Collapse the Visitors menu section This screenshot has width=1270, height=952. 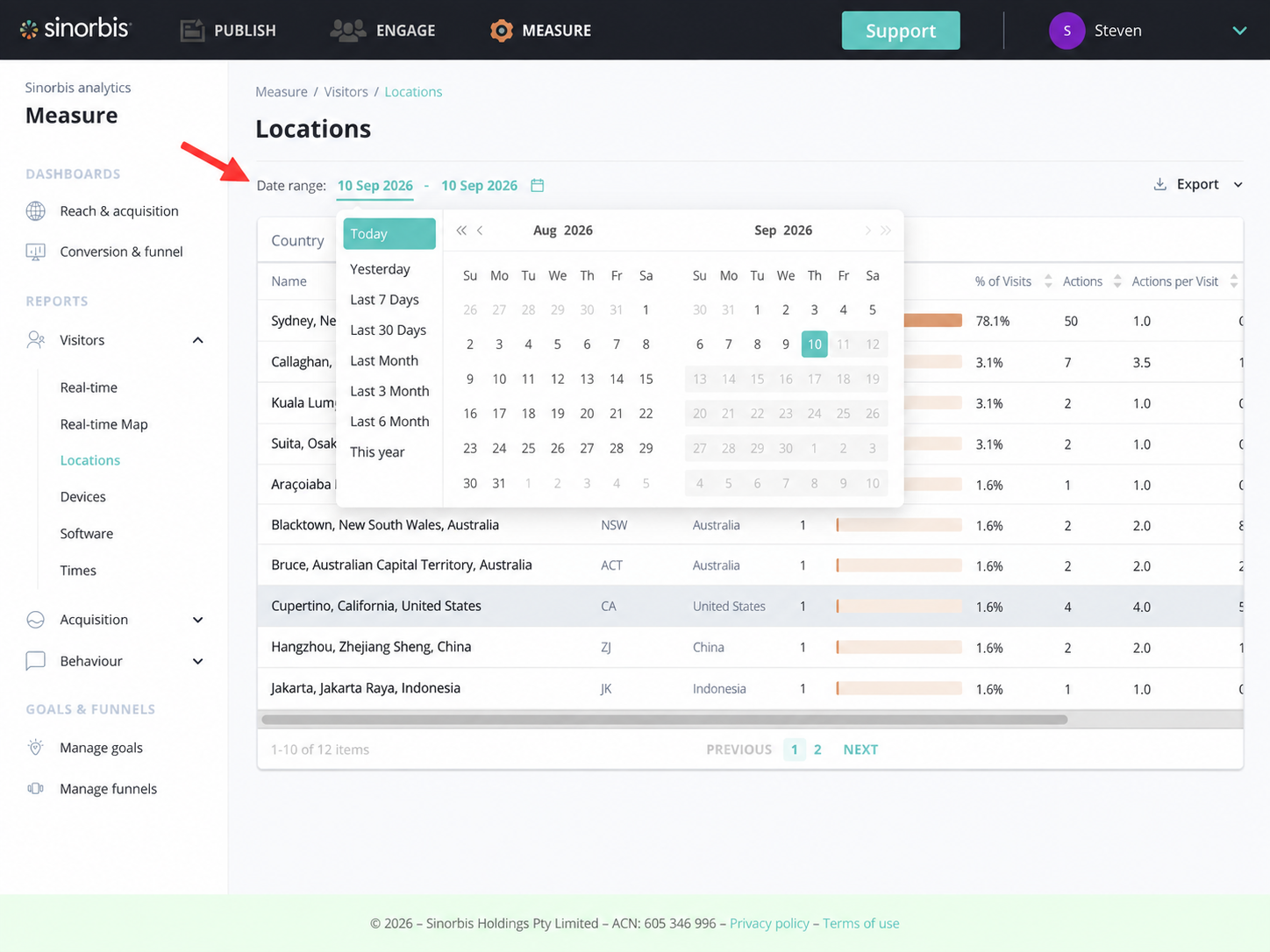(x=198, y=340)
